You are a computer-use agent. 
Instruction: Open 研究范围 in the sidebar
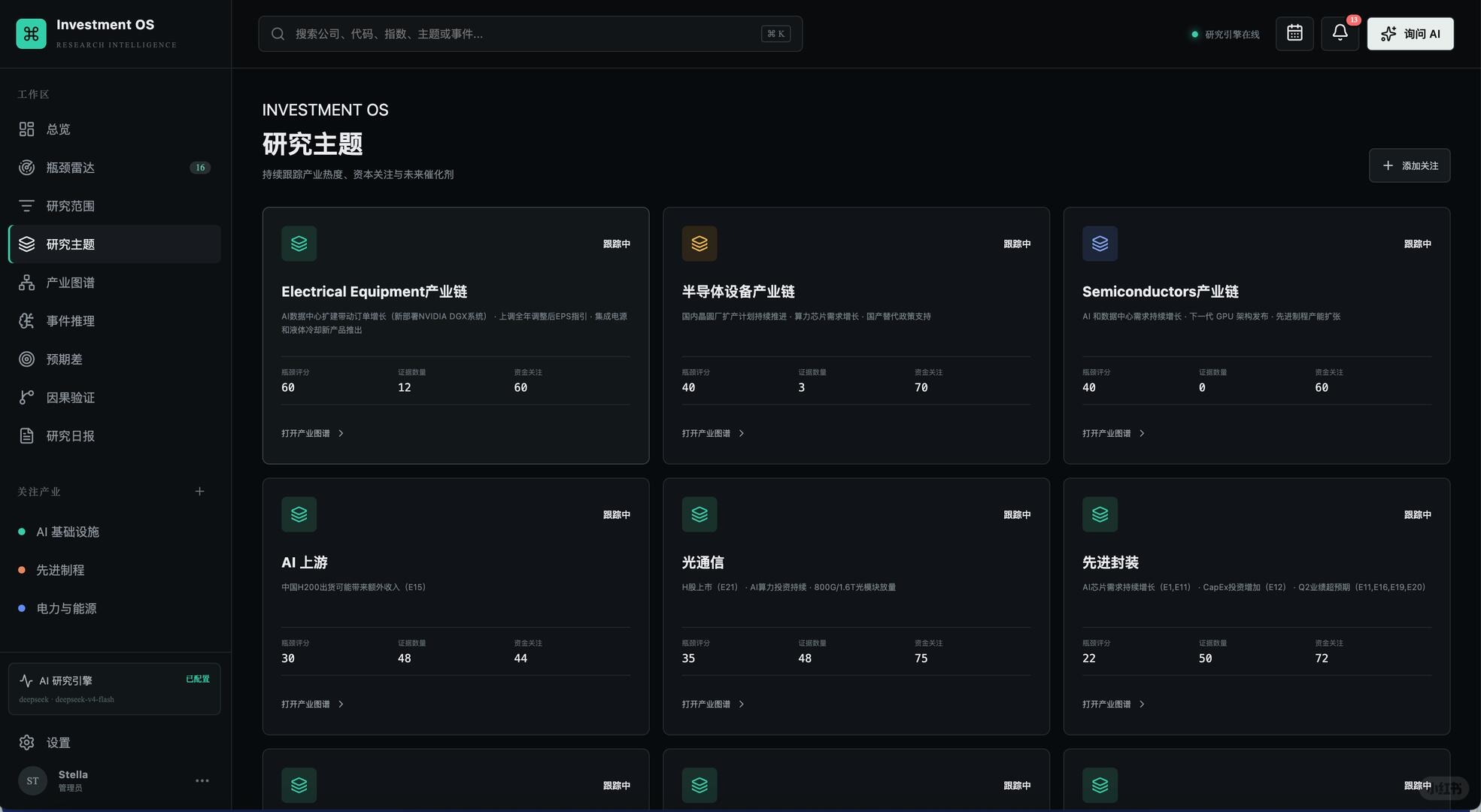[x=114, y=206]
